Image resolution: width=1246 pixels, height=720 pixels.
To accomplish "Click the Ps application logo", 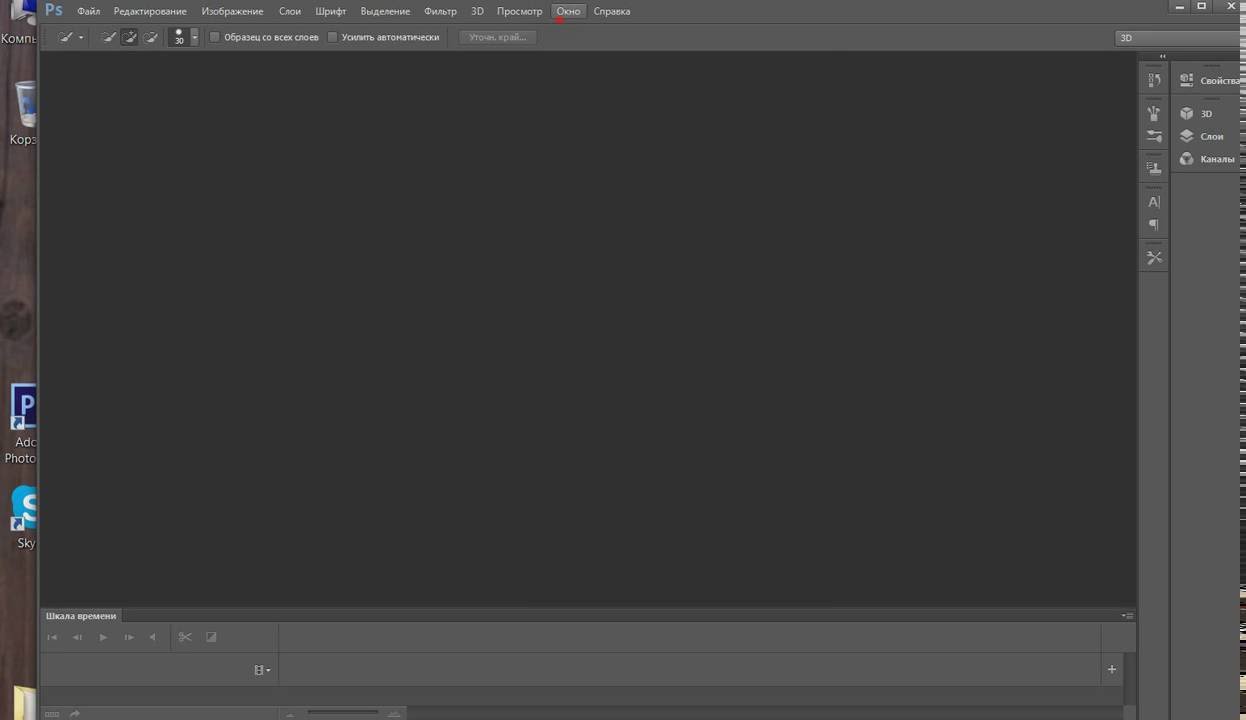I will tap(54, 10).
